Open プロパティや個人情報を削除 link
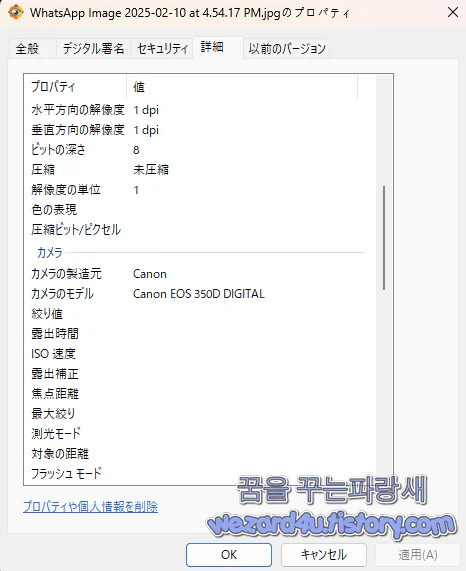 (90, 507)
